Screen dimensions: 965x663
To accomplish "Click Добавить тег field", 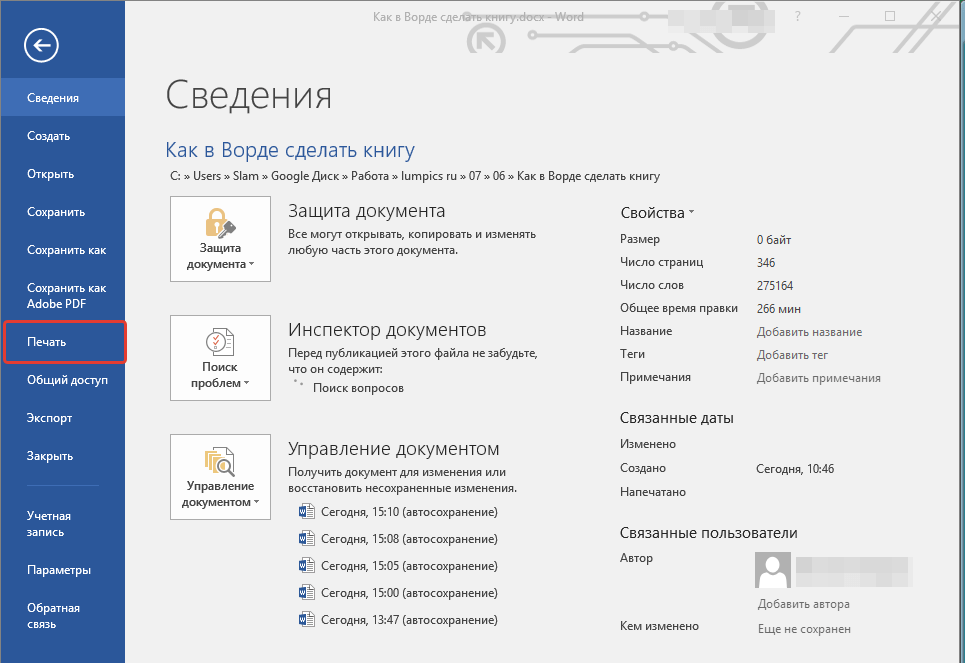I will (x=792, y=355).
